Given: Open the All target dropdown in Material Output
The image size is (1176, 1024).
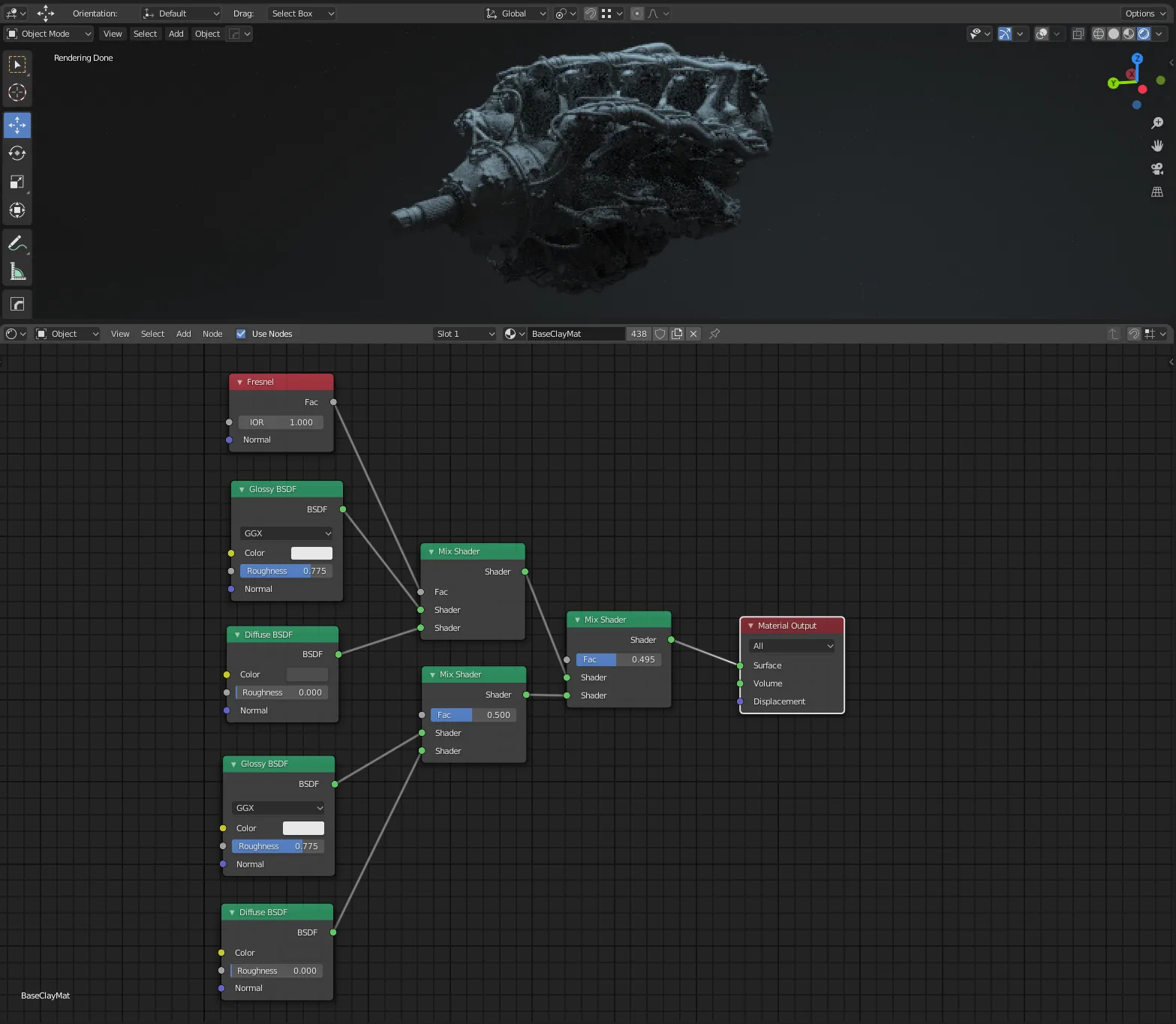Looking at the screenshot, I should point(792,646).
